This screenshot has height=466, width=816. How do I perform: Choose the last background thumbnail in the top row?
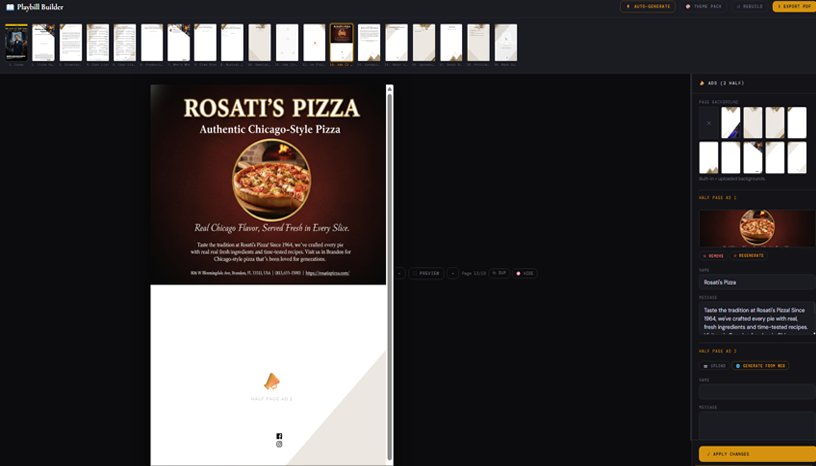point(797,123)
